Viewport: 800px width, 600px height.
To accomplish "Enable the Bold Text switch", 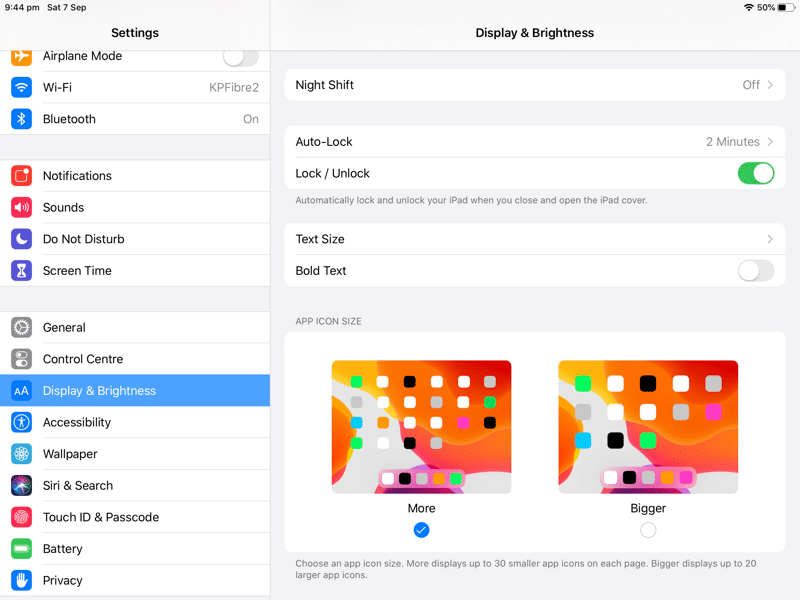I will tap(756, 270).
